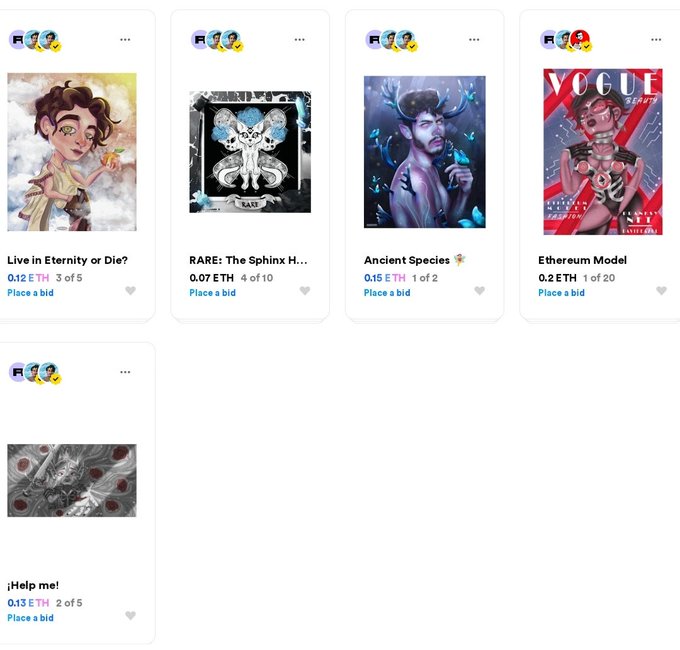The image size is (680, 650).
Task: Heart the Ethereum Model card
Action: coord(661,291)
